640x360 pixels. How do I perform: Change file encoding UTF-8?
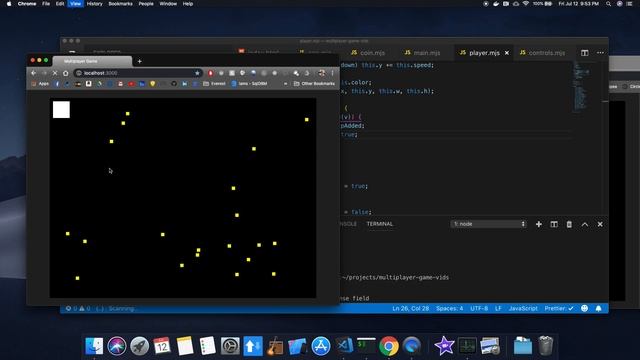coord(479,309)
